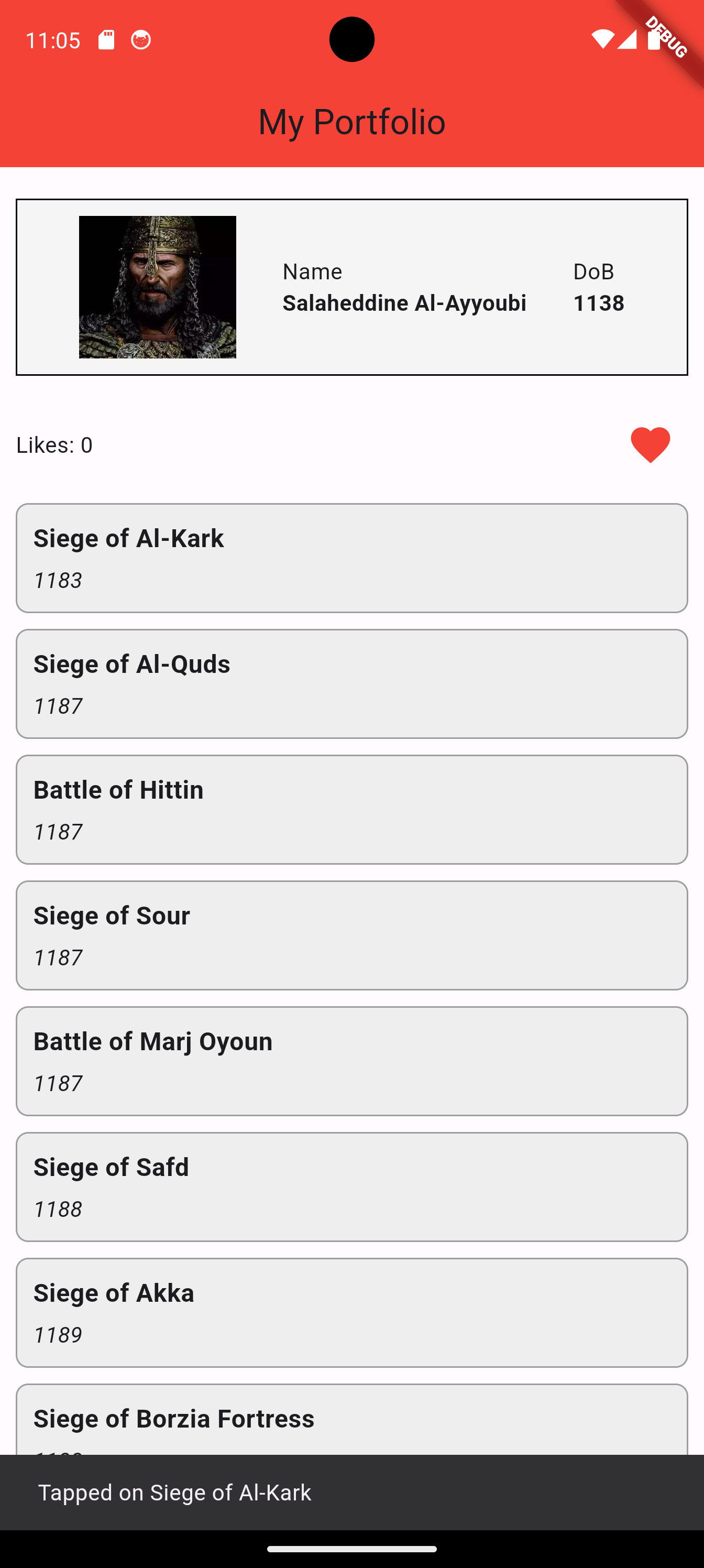The height and width of the screenshot is (1568, 704).
Task: Tap the red heart like icon
Action: pos(650,445)
